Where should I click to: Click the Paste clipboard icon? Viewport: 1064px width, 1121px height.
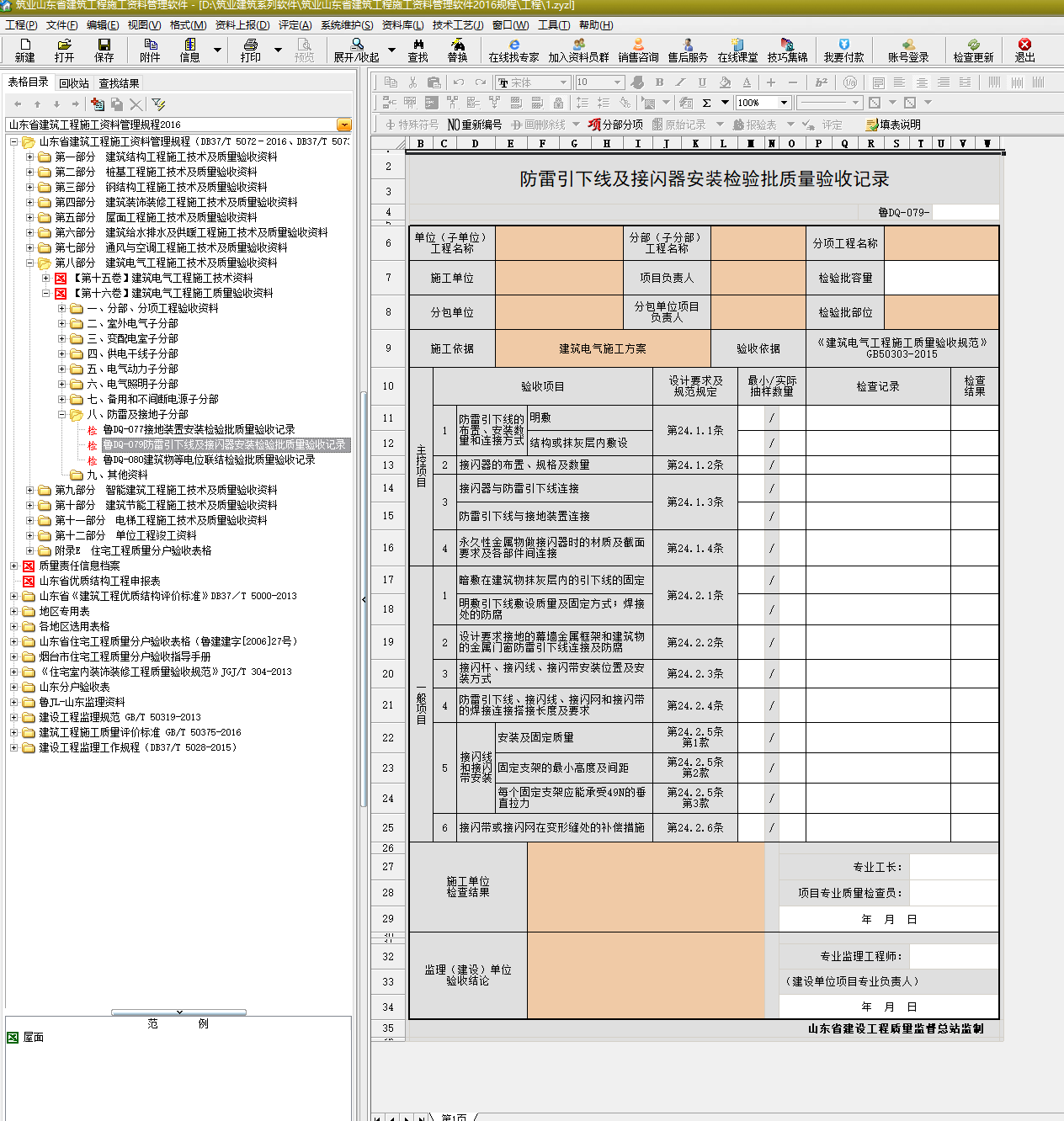[x=434, y=82]
